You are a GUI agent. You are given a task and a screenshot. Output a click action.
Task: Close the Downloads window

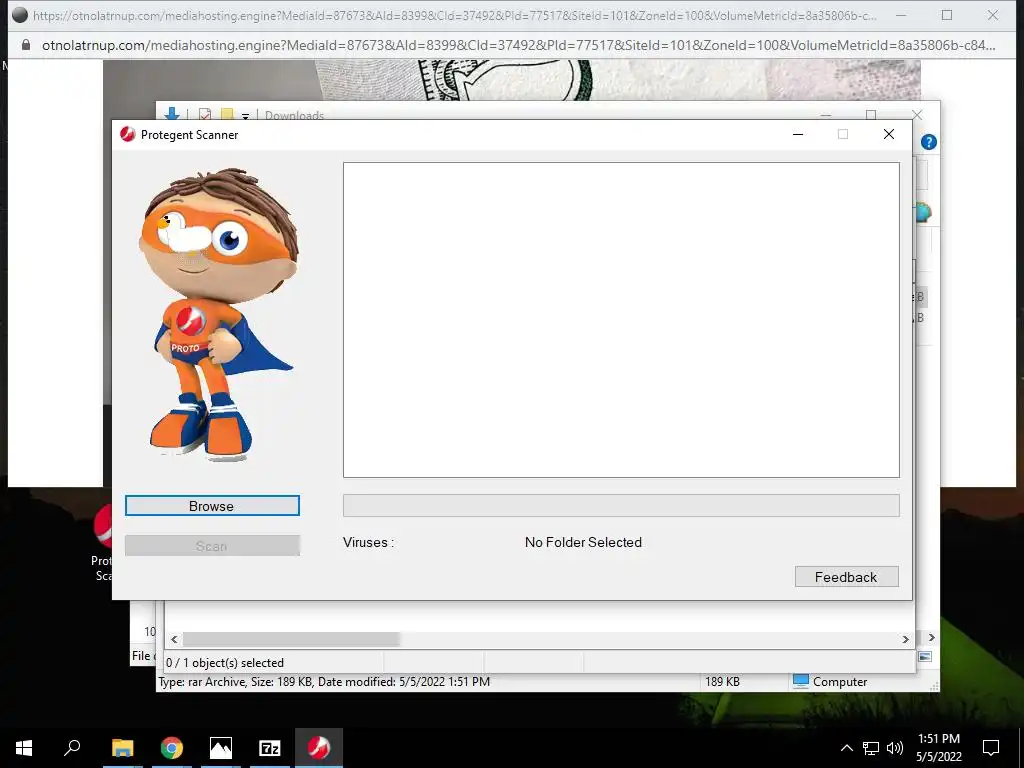[917, 115]
